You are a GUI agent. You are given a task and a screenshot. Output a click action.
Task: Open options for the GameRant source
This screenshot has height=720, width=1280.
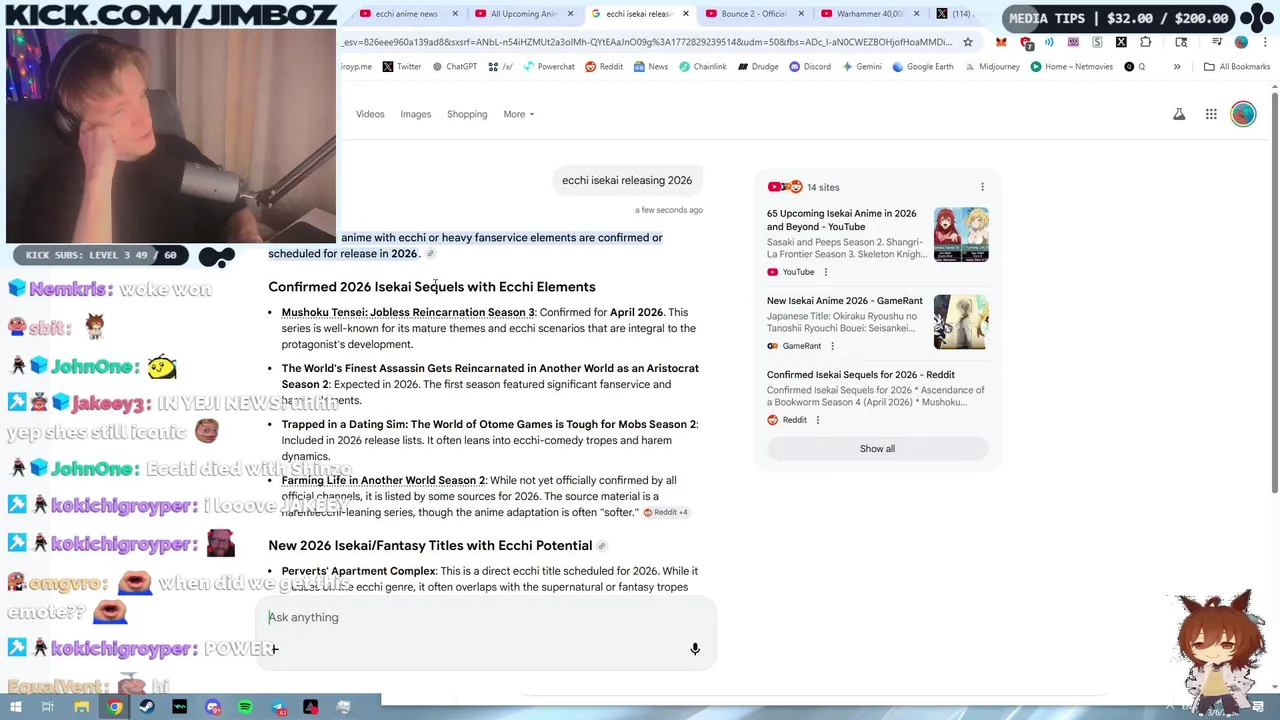(832, 346)
